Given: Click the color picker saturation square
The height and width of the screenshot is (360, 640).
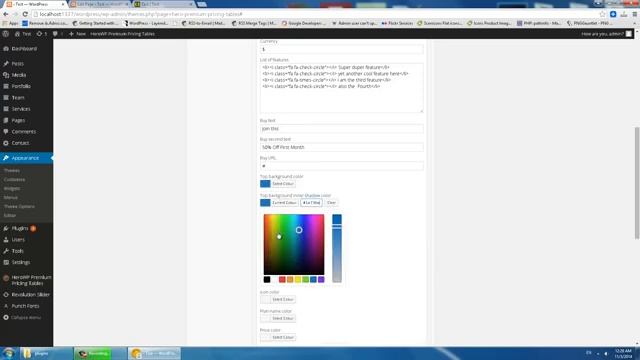Looking at the screenshot, I should point(294,244).
